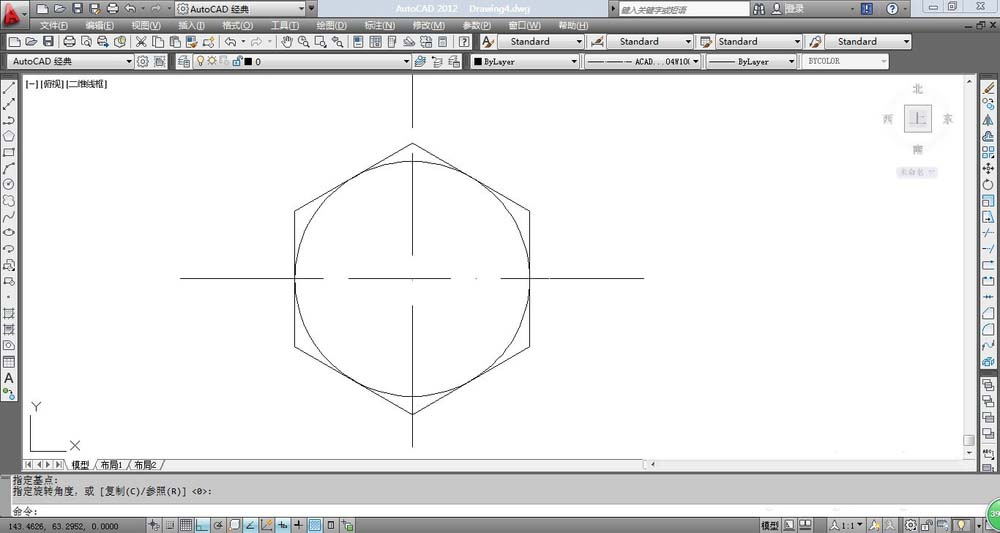The width and height of the screenshot is (1000, 533).
Task: Toggle layer 0 lightbulb on/off
Action: pyautogui.click(x=199, y=62)
